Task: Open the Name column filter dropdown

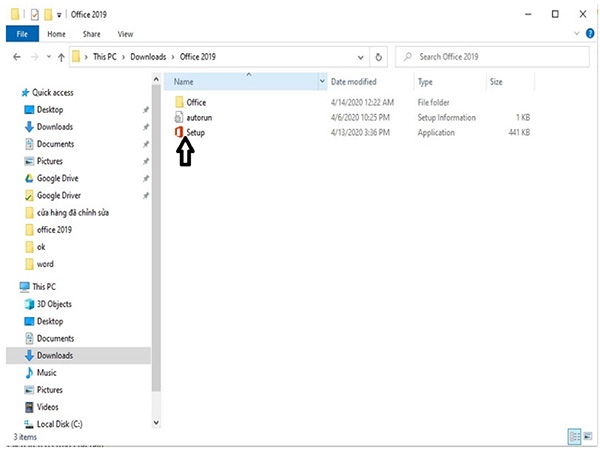Action: click(x=322, y=81)
